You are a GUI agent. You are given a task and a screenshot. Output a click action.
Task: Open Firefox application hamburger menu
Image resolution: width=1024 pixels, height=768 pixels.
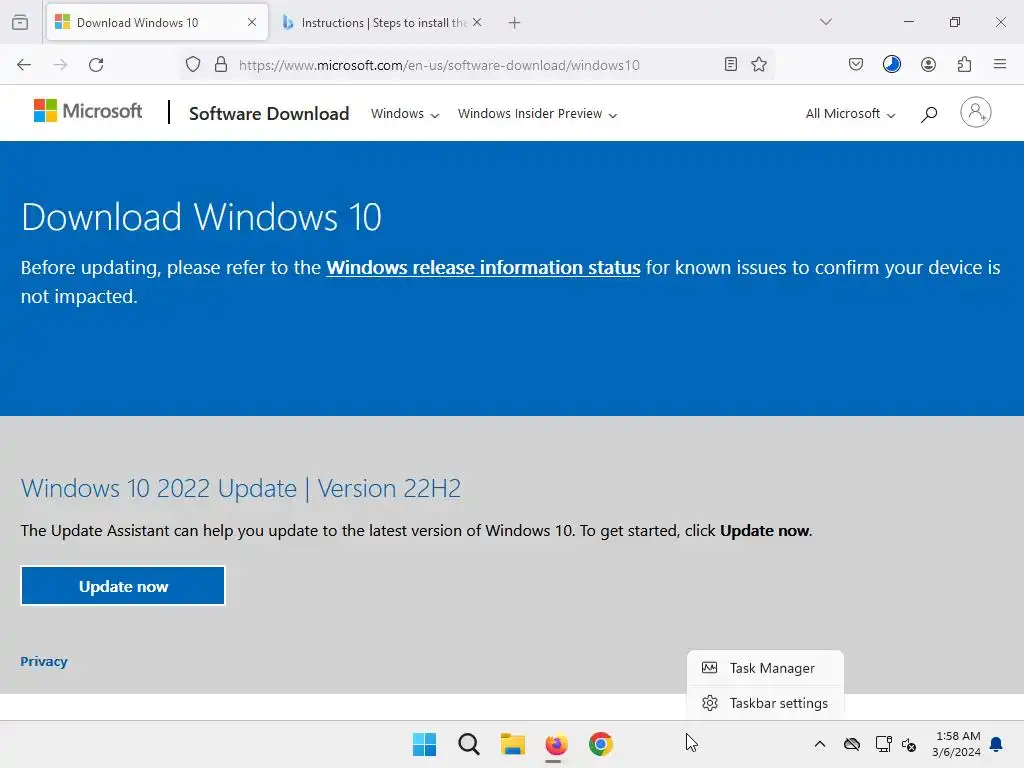1000,64
